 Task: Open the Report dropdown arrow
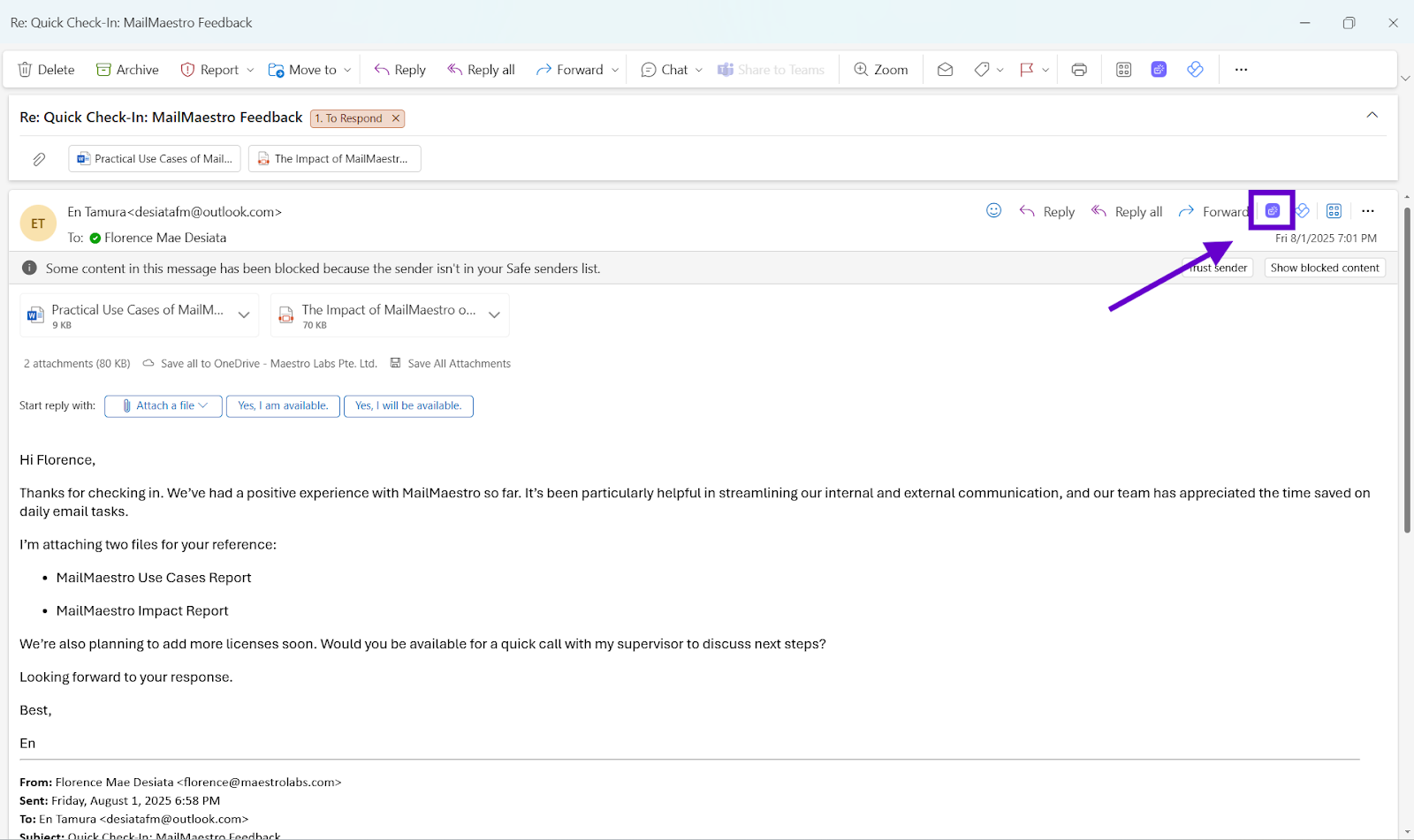250,70
